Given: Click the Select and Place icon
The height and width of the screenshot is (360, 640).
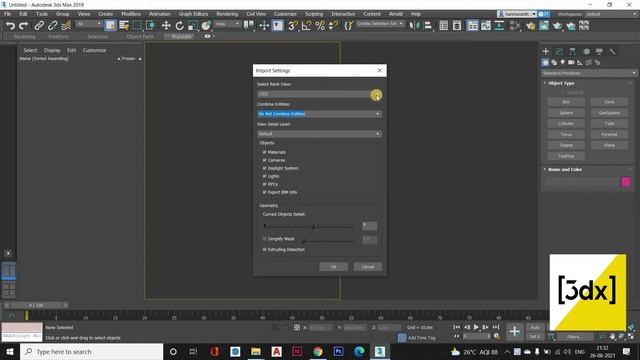Looking at the screenshot, I should click(206, 26).
